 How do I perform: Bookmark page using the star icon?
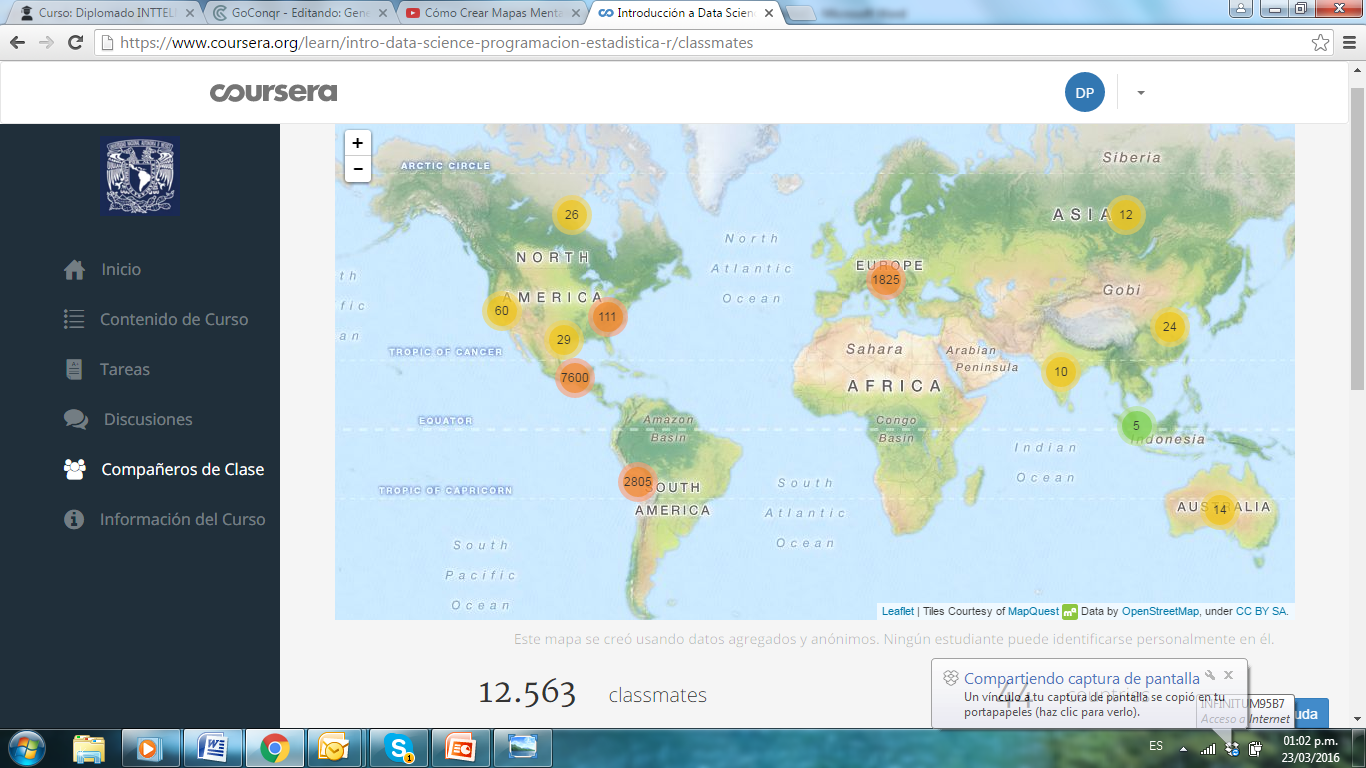(x=1320, y=43)
